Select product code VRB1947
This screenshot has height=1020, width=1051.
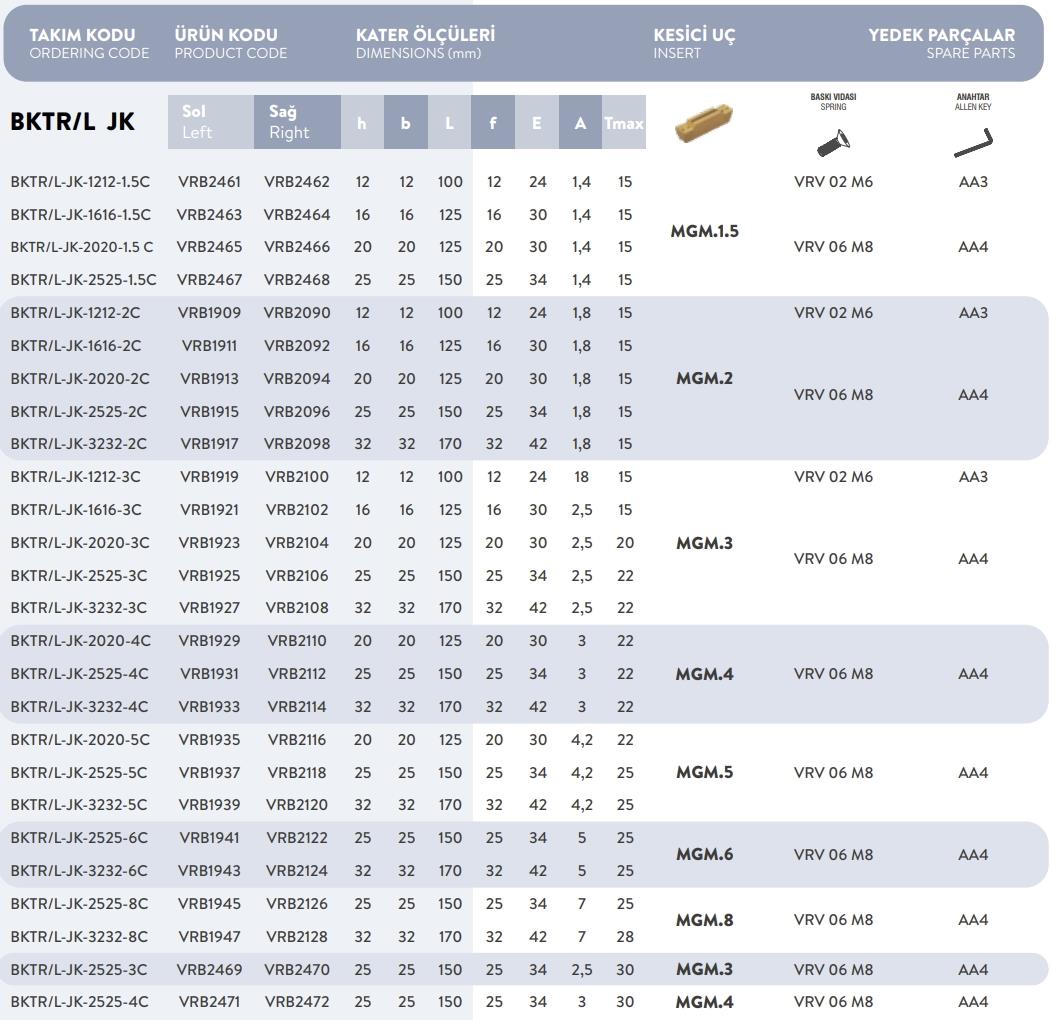[x=209, y=936]
